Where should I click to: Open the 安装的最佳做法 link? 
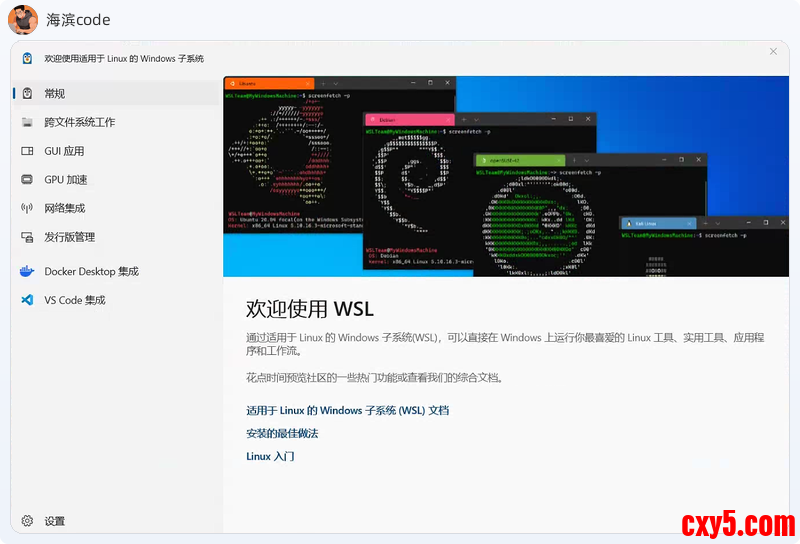pyautogui.click(x=282, y=433)
